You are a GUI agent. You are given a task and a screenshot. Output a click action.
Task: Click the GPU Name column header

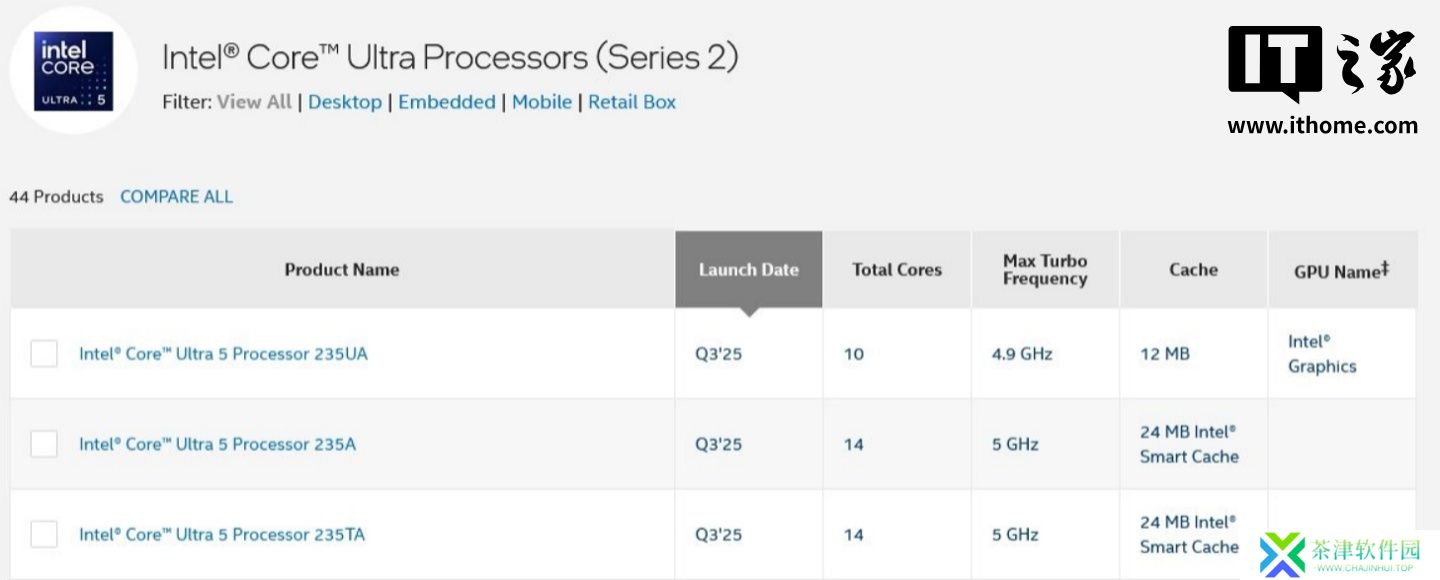coord(1341,270)
